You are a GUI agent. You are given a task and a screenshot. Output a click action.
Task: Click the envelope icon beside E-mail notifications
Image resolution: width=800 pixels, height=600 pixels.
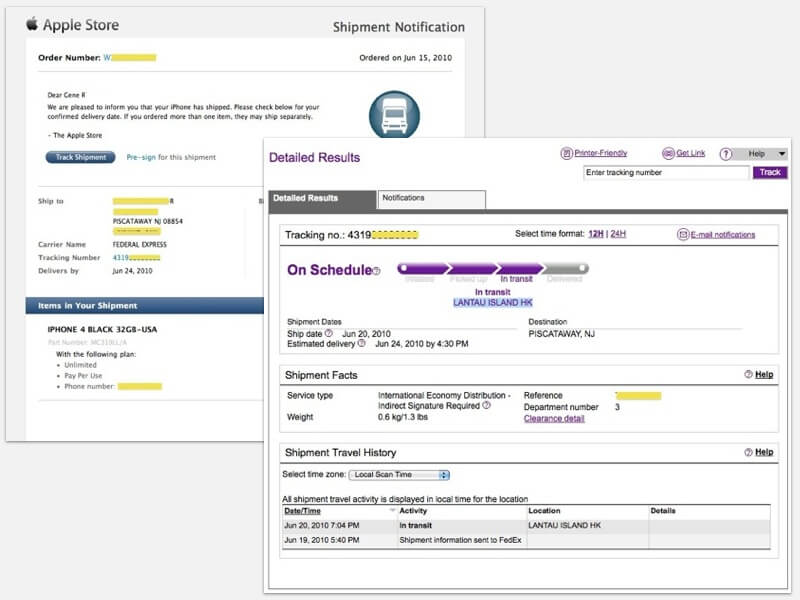point(683,235)
